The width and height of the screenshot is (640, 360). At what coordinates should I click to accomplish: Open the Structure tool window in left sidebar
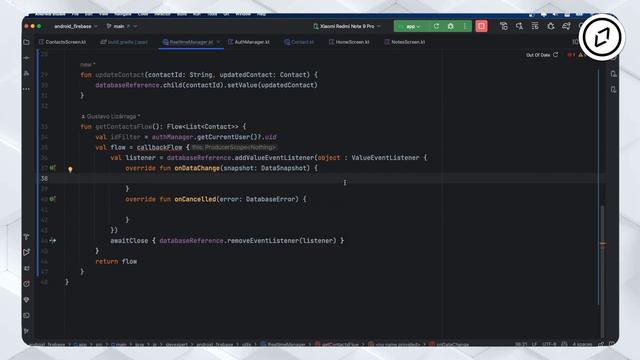(x=27, y=73)
